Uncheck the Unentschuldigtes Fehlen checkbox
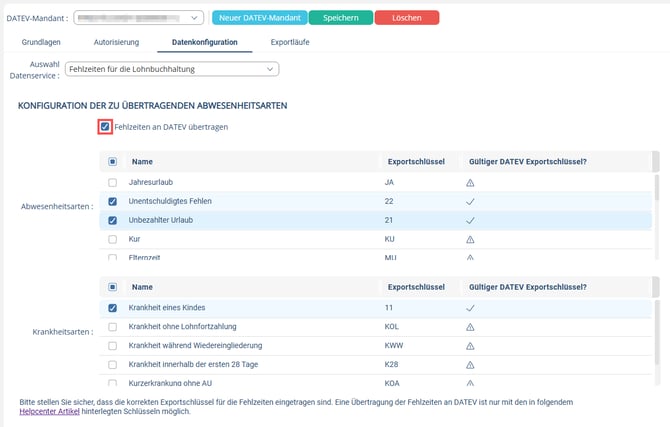This screenshot has width=670, height=427. (112, 201)
